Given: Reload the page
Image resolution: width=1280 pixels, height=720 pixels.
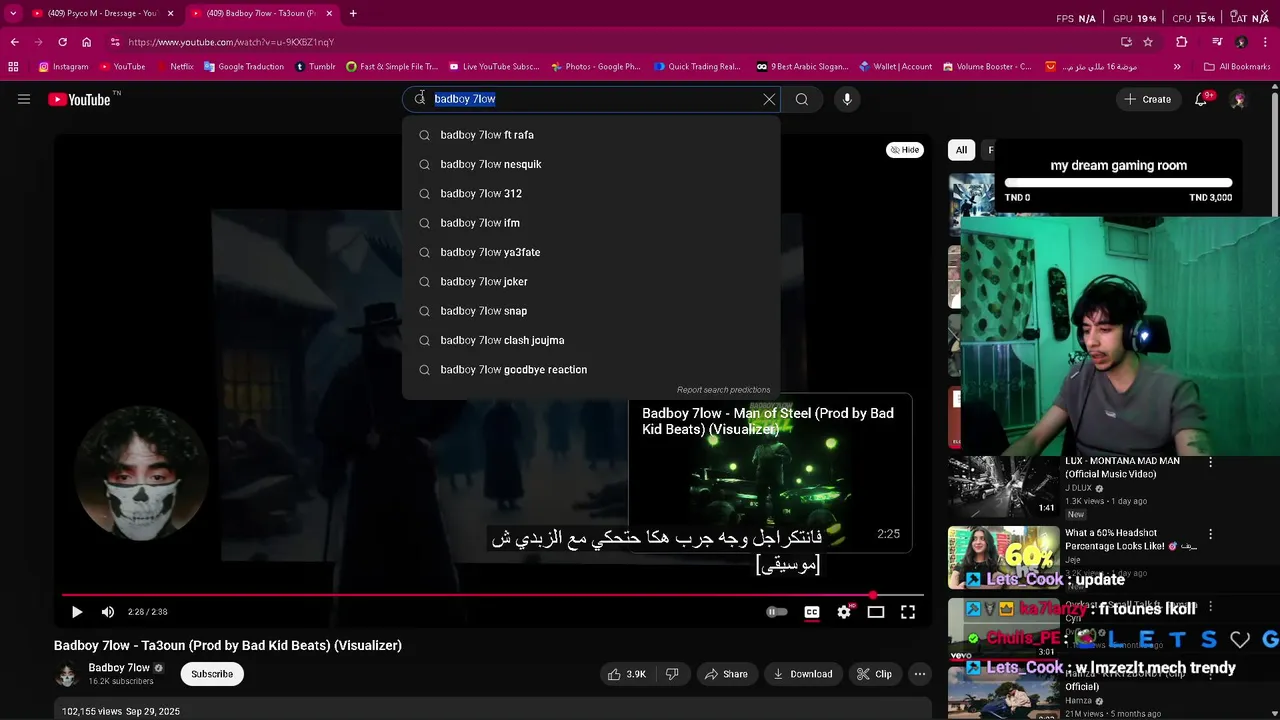Looking at the screenshot, I should (x=62, y=42).
